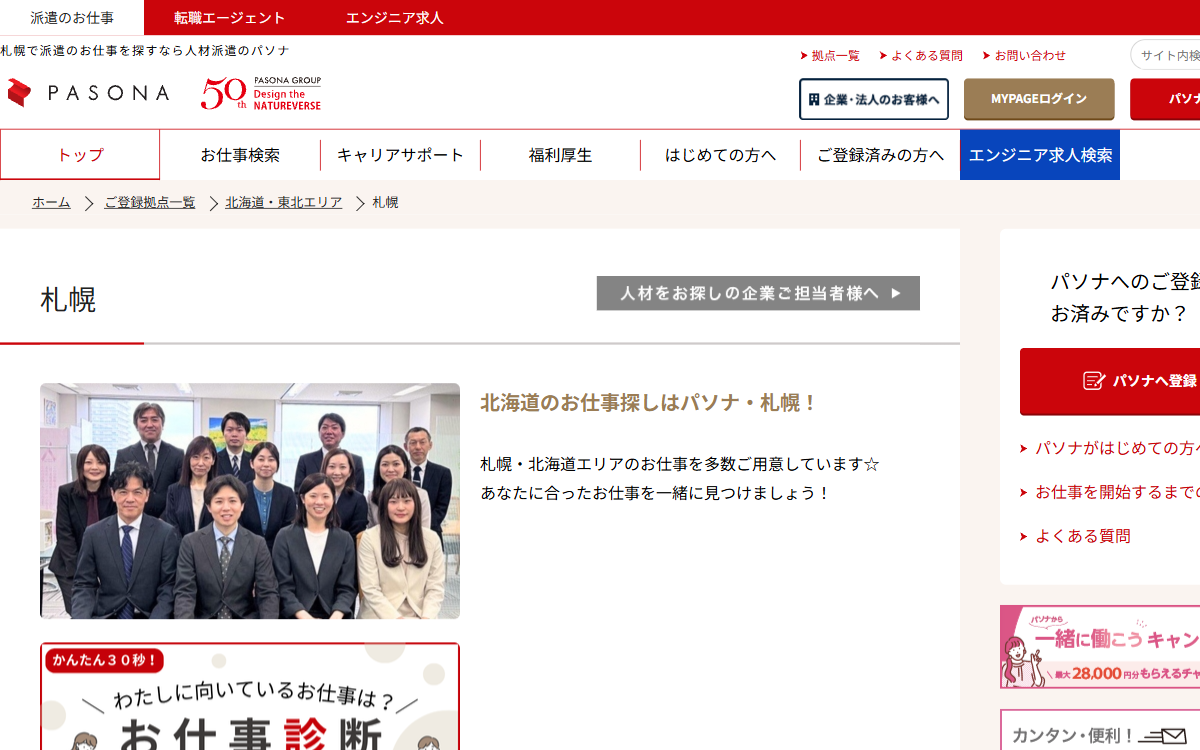
Task: Open the 拠点一覧 link
Action: (x=830, y=56)
